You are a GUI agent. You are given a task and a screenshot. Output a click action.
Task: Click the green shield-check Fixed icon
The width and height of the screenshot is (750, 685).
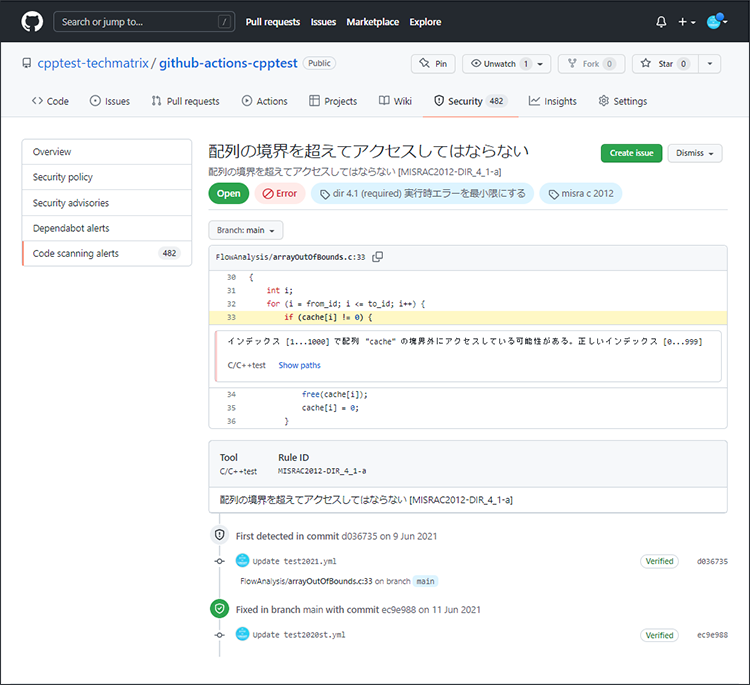[220, 608]
